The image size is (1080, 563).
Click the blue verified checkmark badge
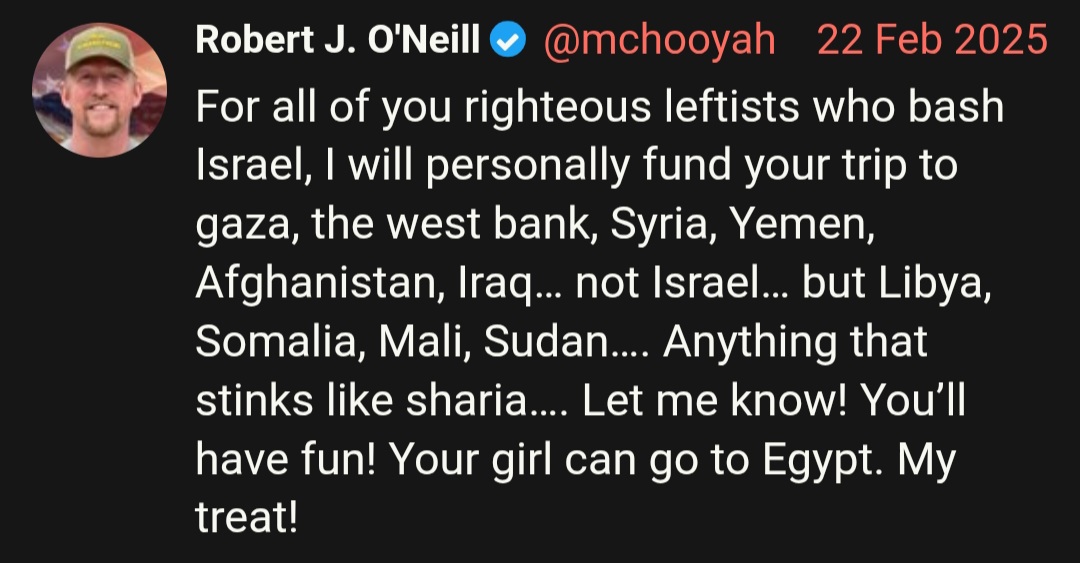click(x=508, y=41)
